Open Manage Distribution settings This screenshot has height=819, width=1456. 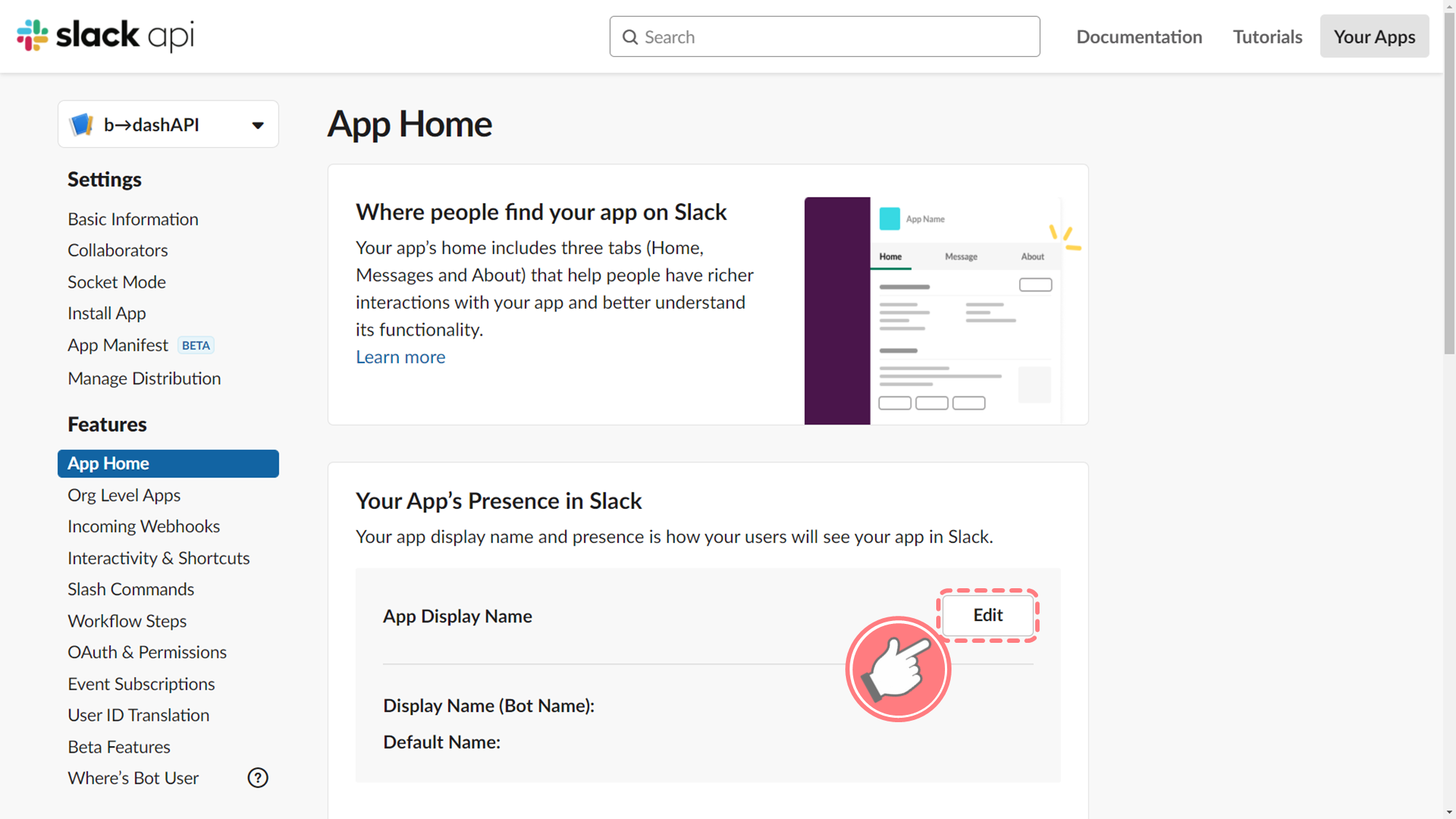pyautogui.click(x=144, y=379)
